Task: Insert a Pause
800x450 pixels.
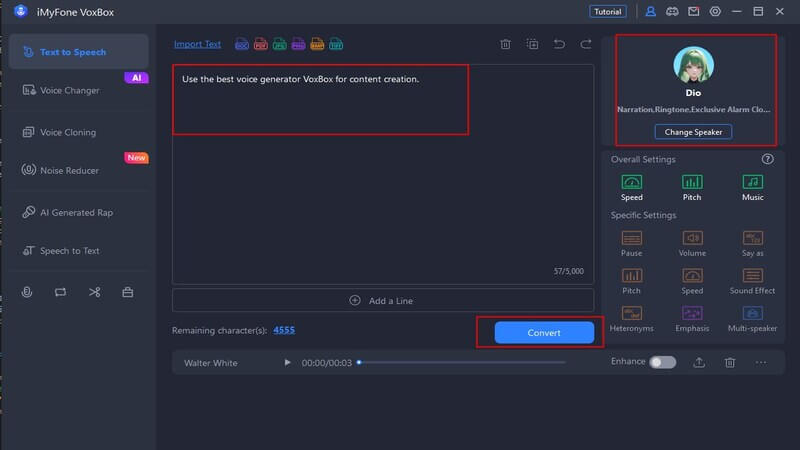Action: (632, 243)
